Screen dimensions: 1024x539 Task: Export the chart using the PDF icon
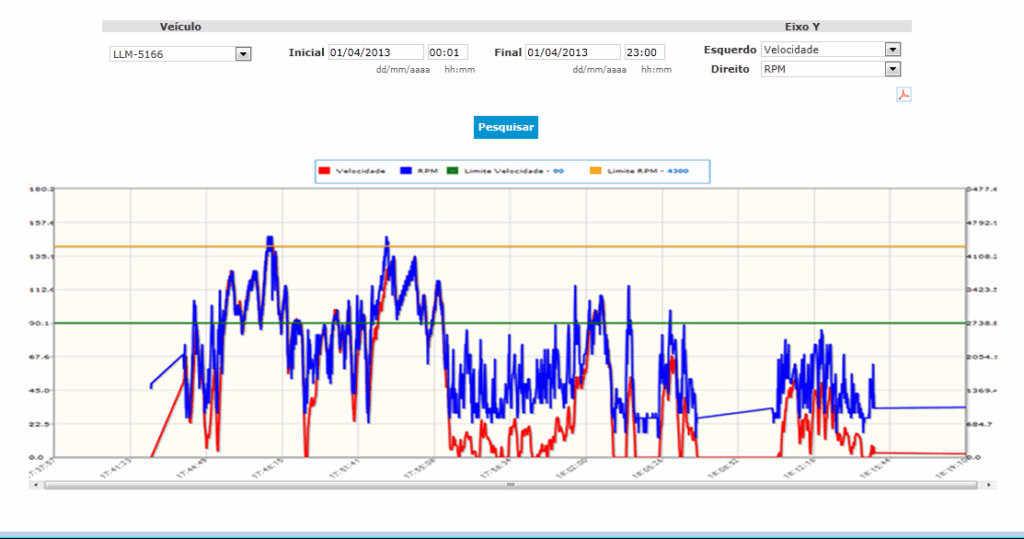903,95
